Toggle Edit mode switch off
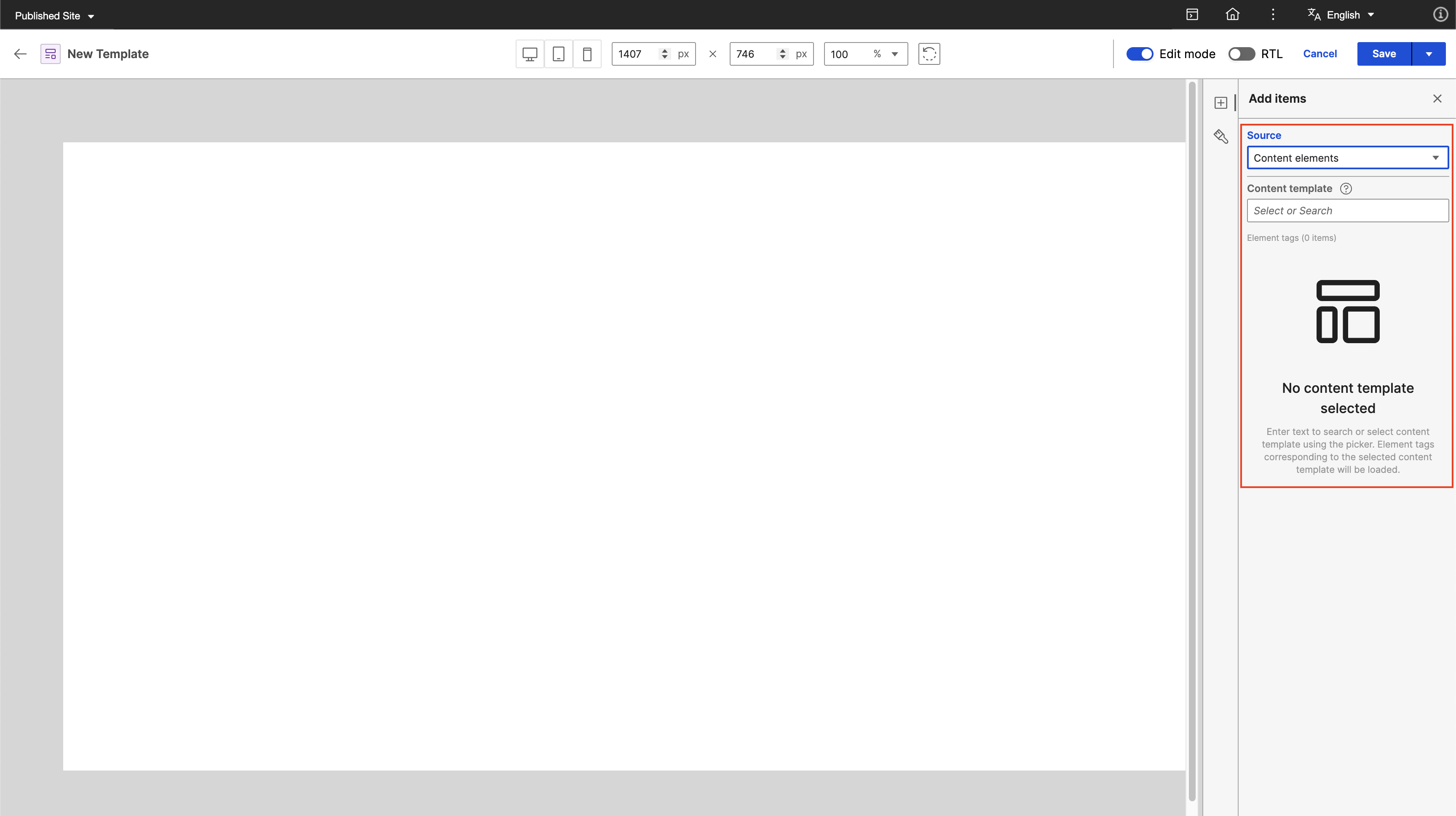 1140,54
